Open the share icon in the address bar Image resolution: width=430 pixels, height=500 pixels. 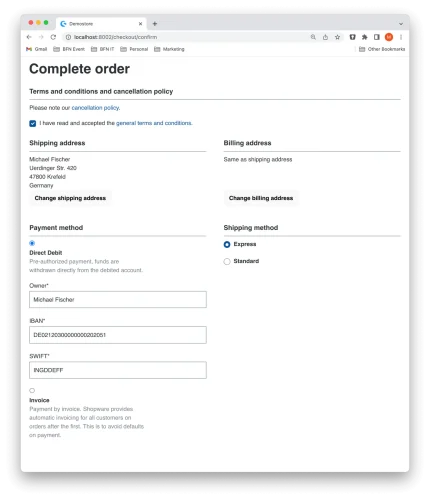coord(325,37)
